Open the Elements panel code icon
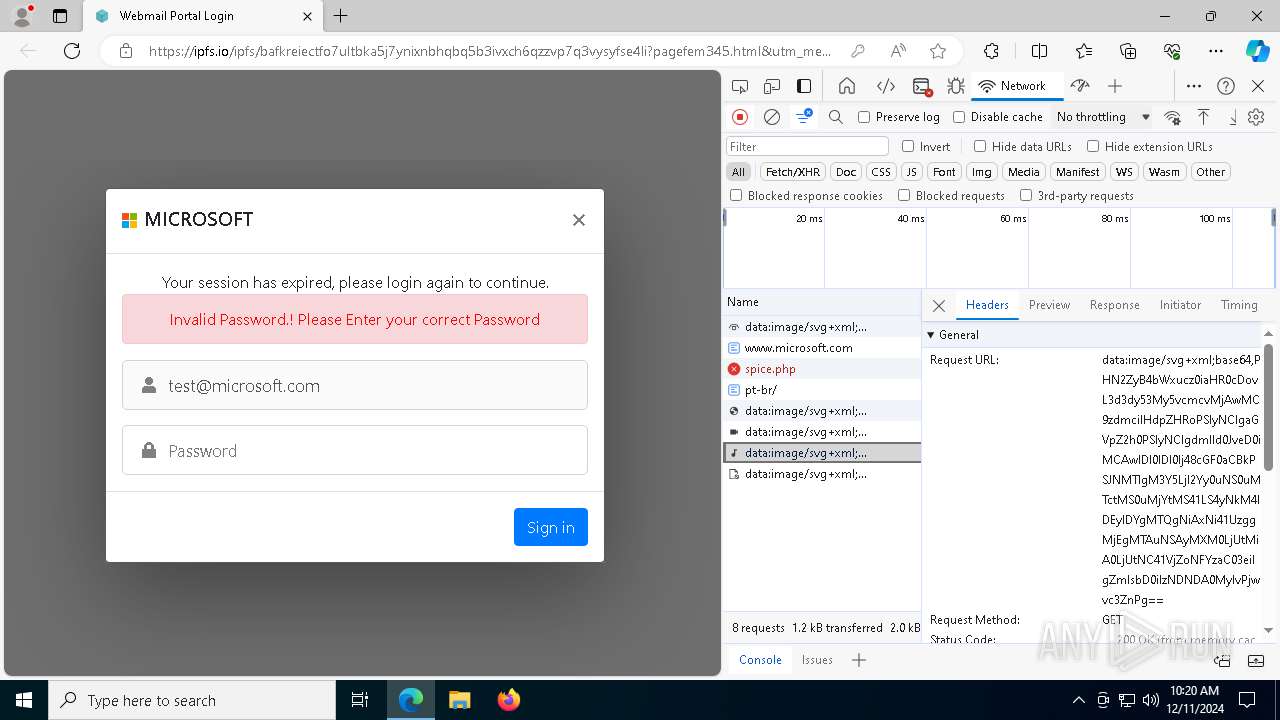This screenshot has width=1280, height=720. coord(885,86)
